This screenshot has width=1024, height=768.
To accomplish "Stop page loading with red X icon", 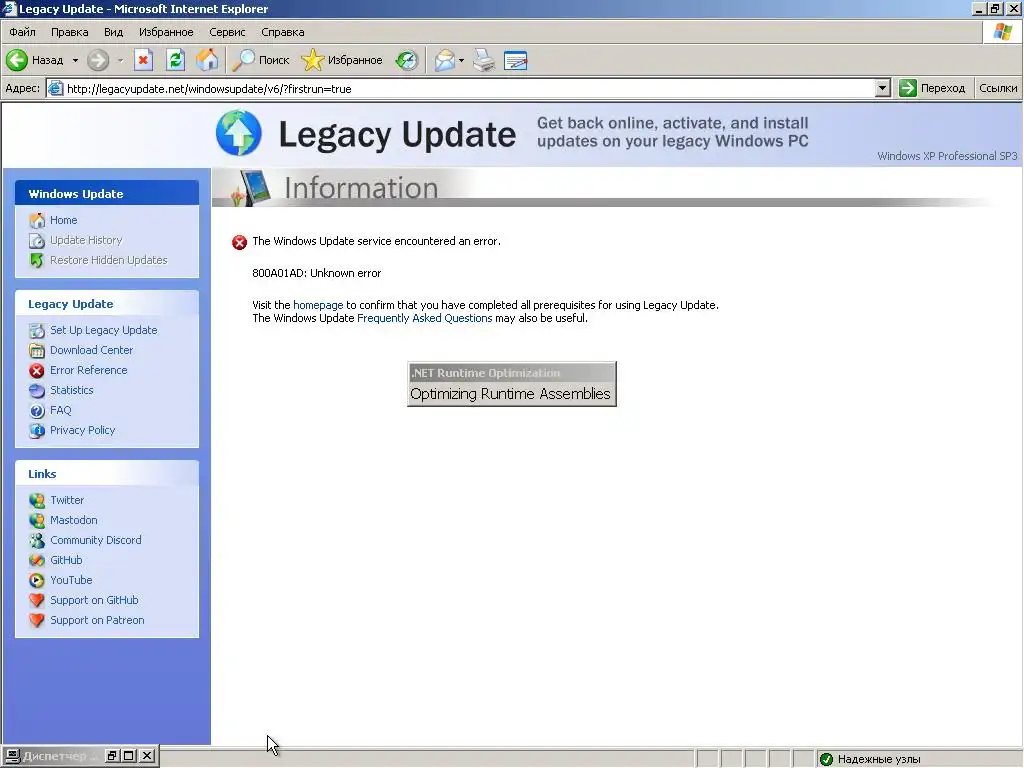I will (x=143, y=60).
